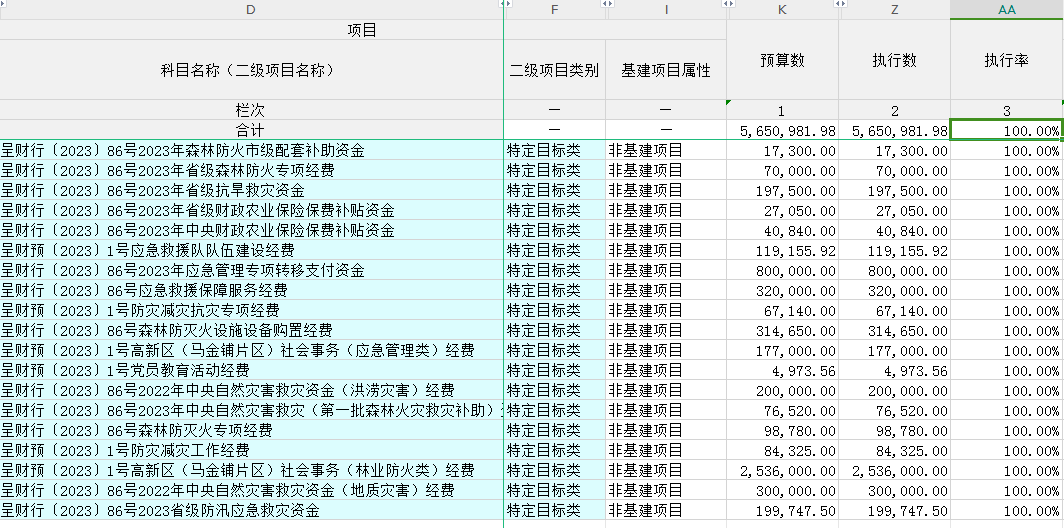
Task: Select the 党员教育活动经费 row name
Action: point(251,371)
